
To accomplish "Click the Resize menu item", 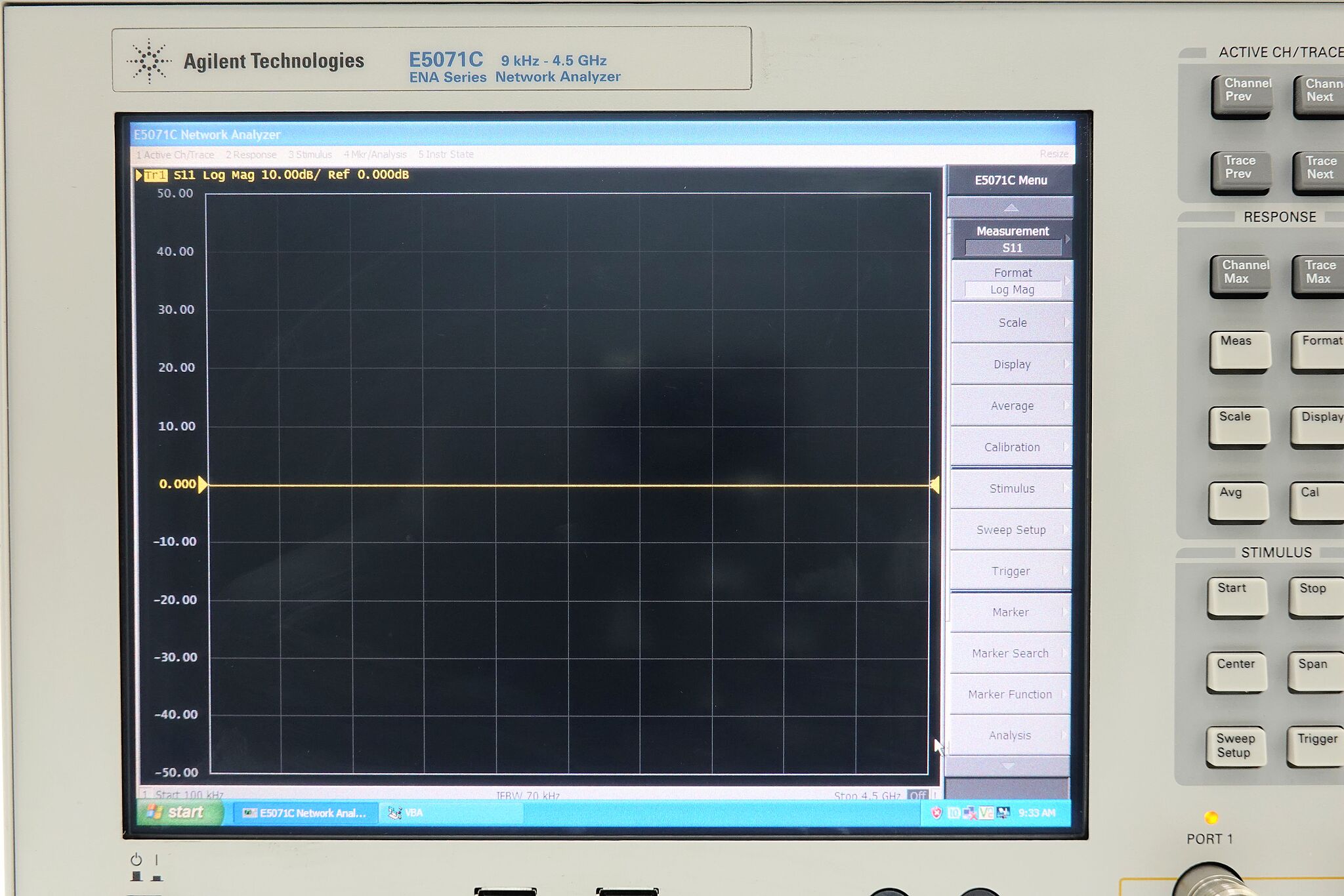I will click(x=1054, y=154).
